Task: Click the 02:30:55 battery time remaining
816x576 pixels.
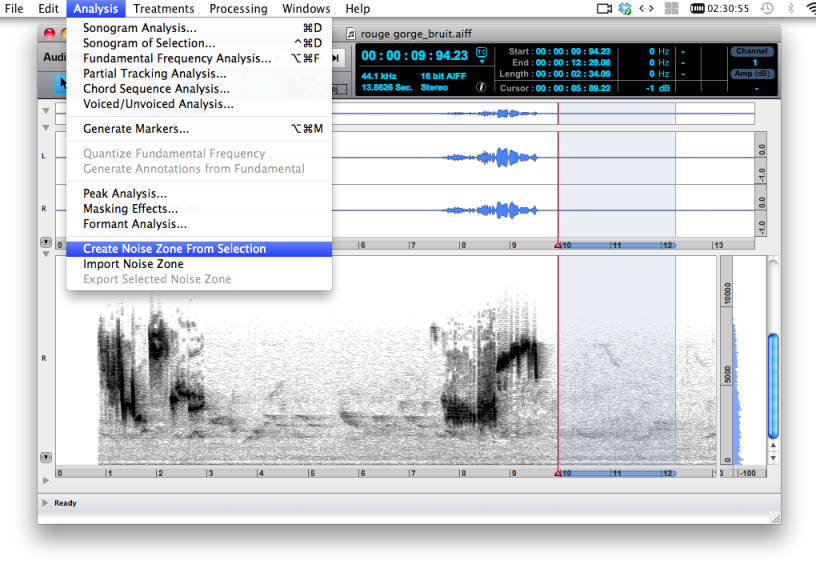Action: point(728,8)
